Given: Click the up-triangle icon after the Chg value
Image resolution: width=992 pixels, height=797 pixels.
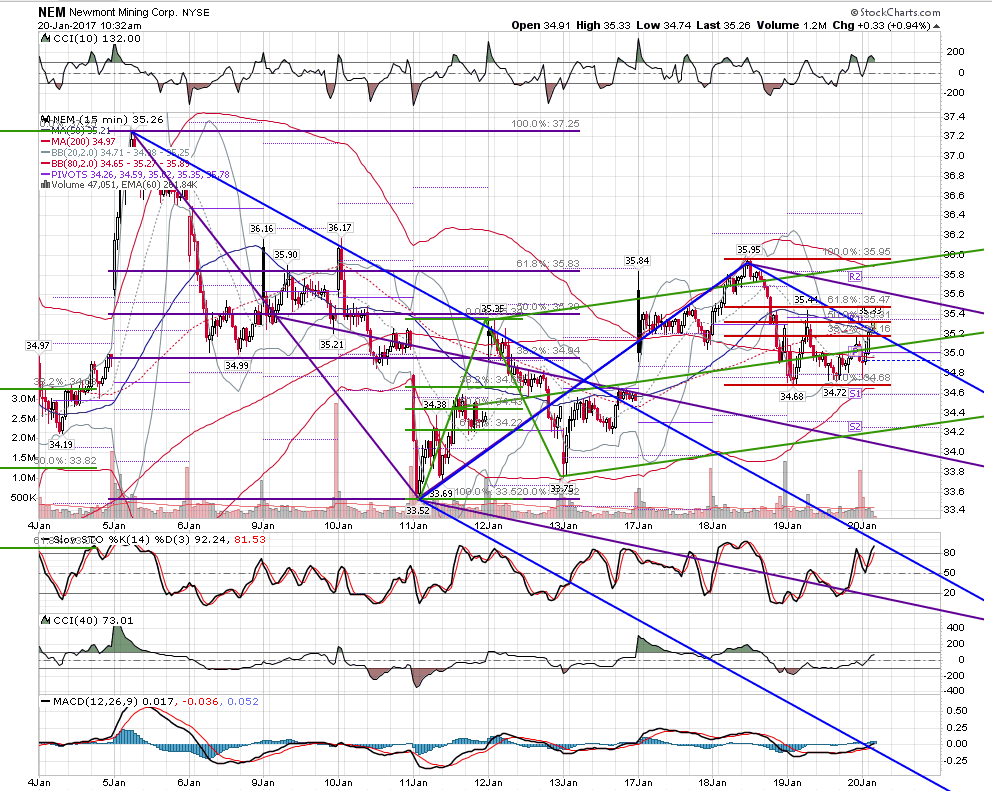Looking at the screenshot, I should tap(936, 26).
